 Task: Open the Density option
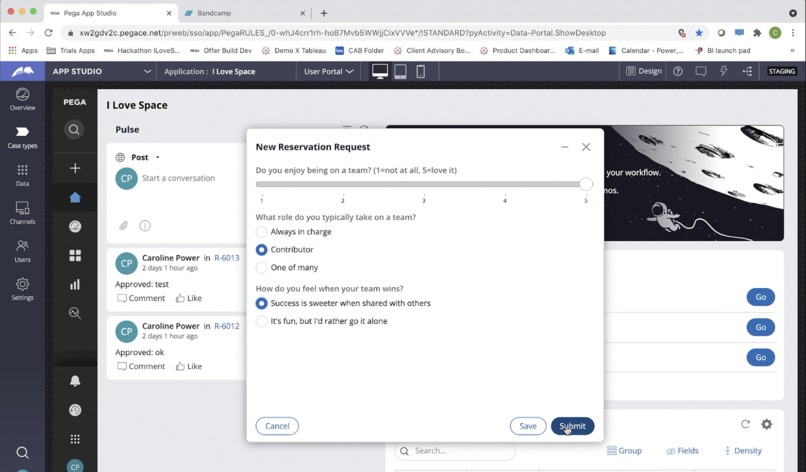743,450
